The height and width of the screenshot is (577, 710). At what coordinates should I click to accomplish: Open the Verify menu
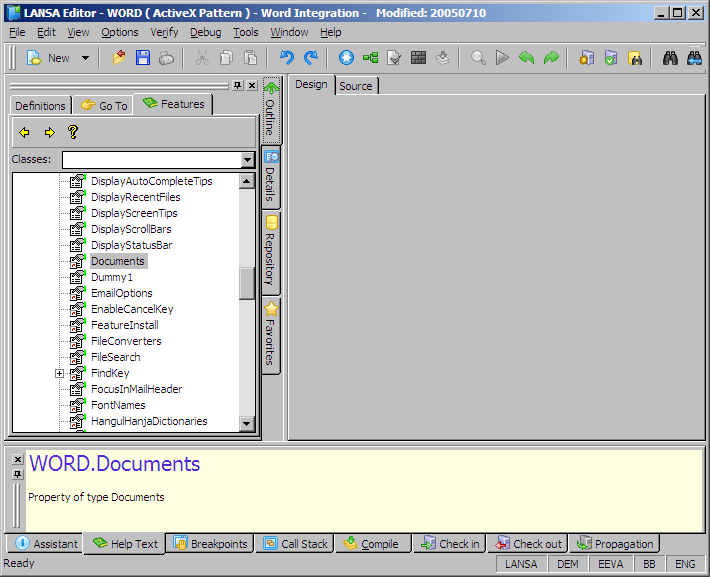coord(164,32)
